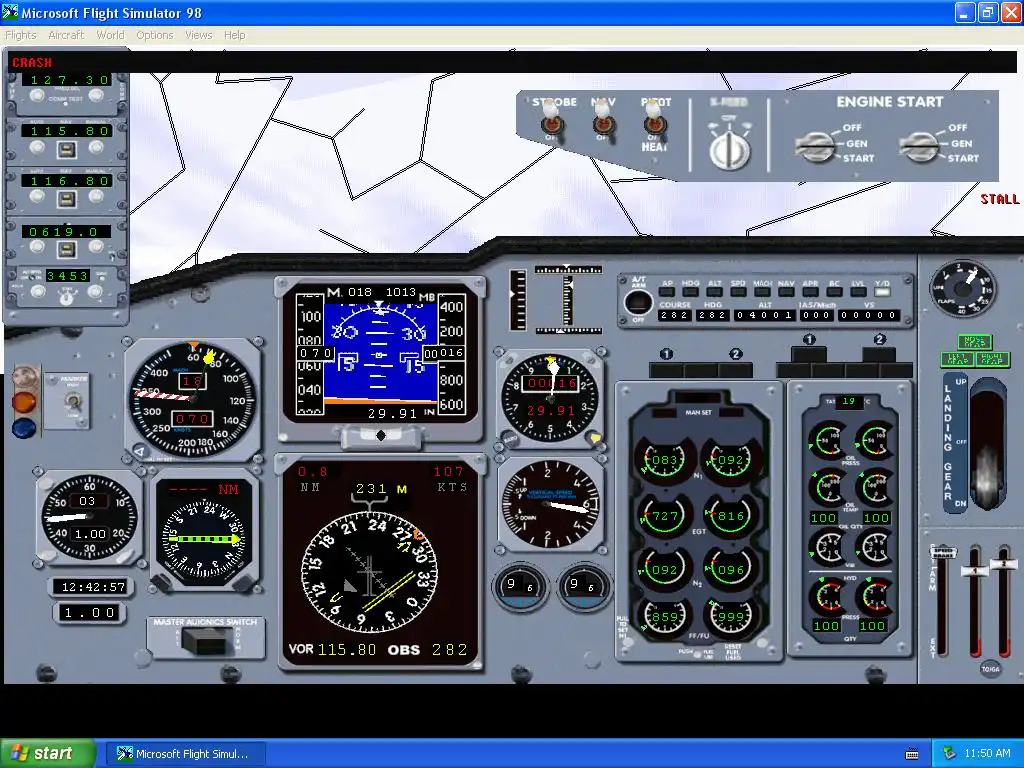The height and width of the screenshot is (768, 1024).
Task: Click the engine 1 N1 083 gauge
Action: click(x=664, y=460)
